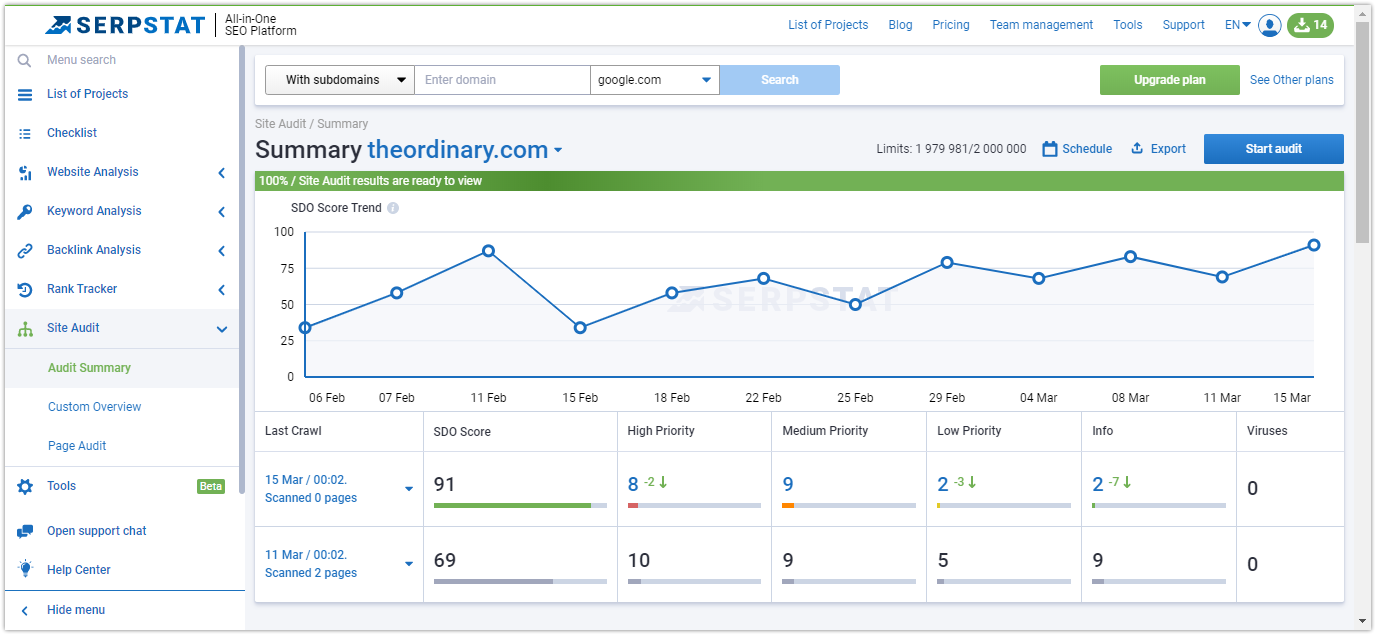Image resolution: width=1376 pixels, height=635 pixels.
Task: Click the Backlink Analysis chain icon
Action: point(25,250)
